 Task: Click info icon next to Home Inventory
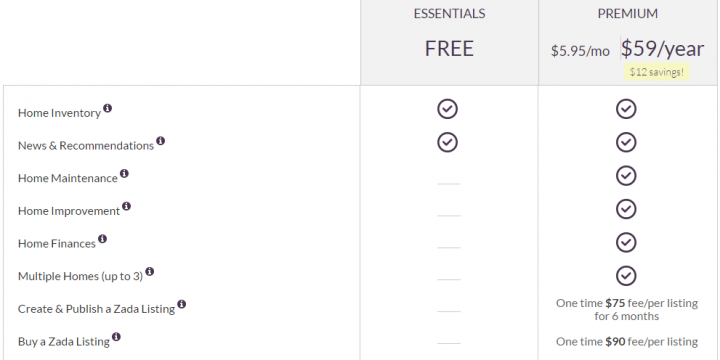107,108
